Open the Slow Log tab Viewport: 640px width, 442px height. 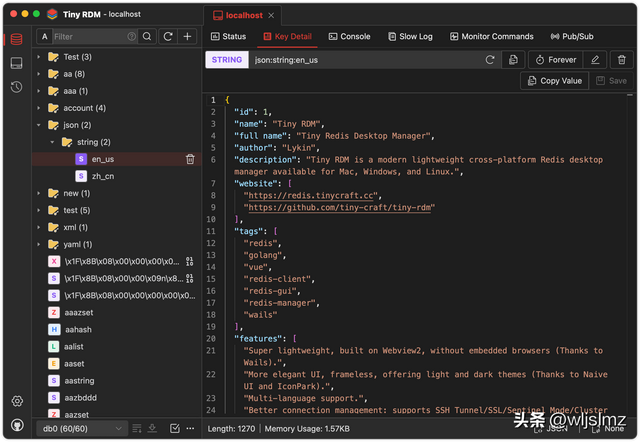[x=410, y=36]
